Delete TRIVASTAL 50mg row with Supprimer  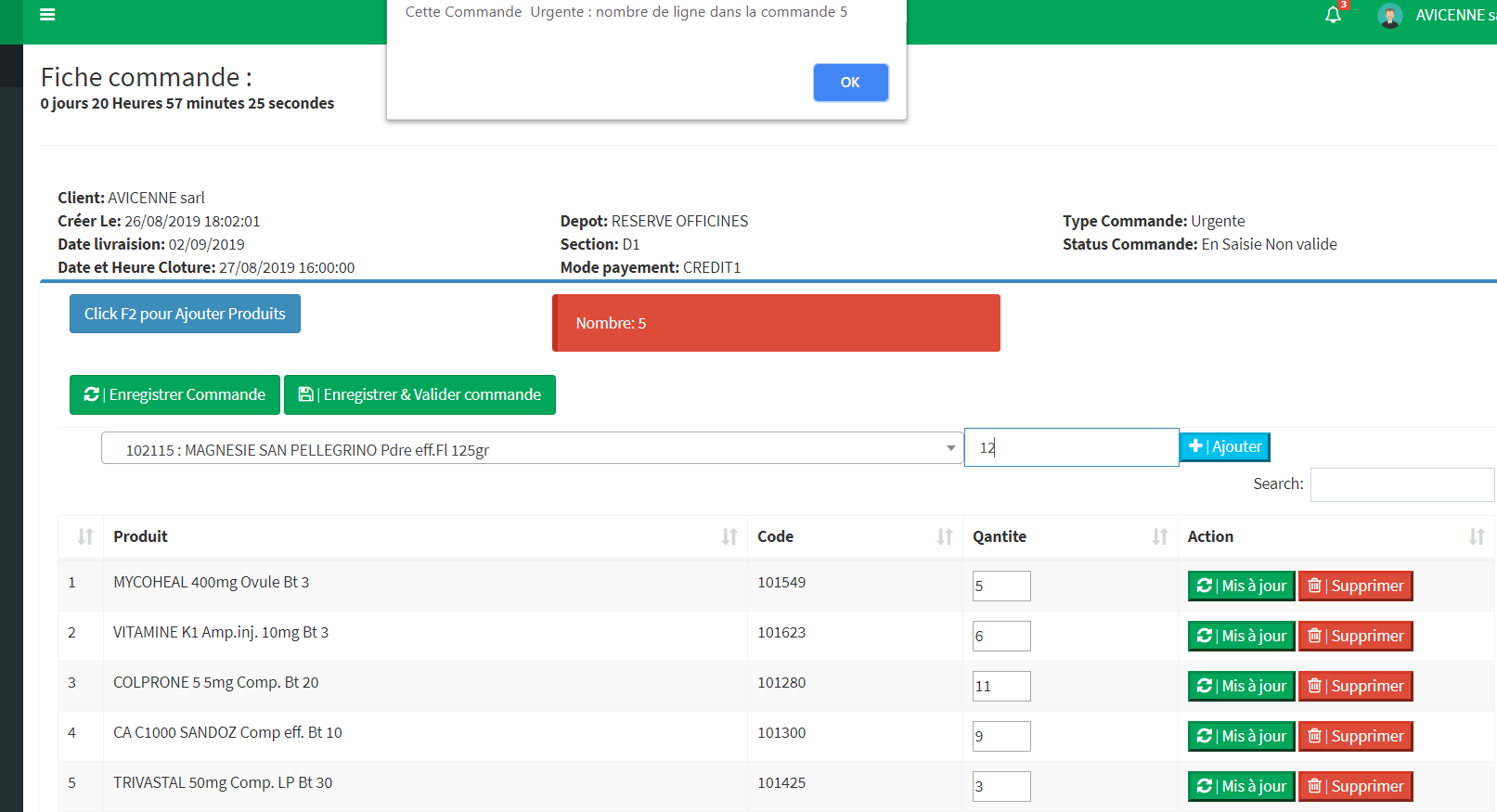(1355, 786)
